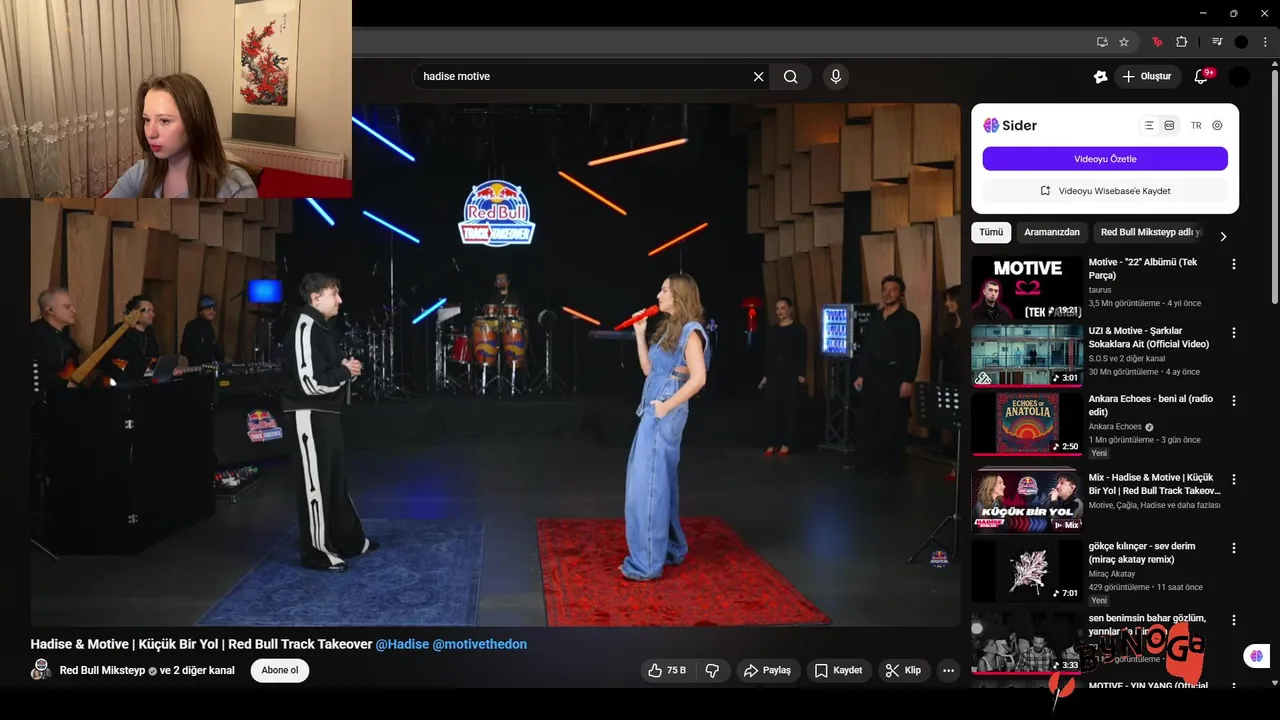Screen dimensions: 1280x720
Task: Open Red Bull Miksteyp channel name
Action: pyautogui.click(x=102, y=670)
